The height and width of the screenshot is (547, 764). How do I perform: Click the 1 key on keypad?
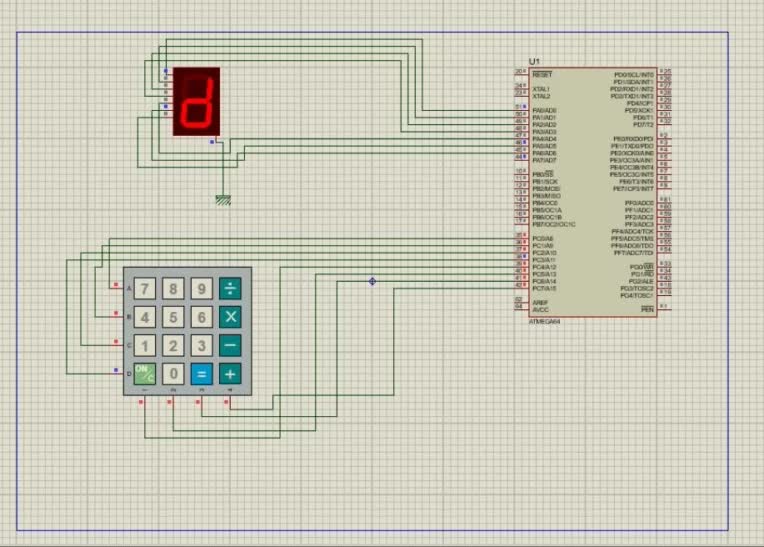click(145, 345)
